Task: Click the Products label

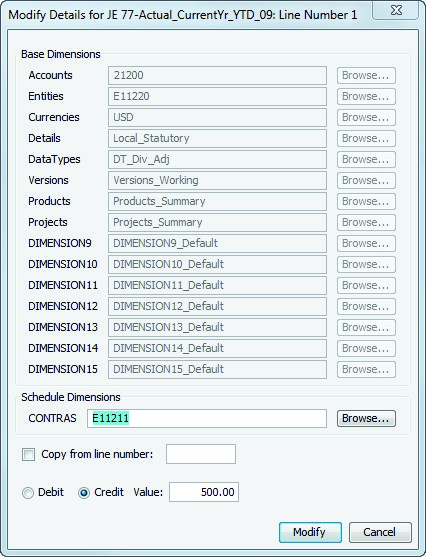Action: (49, 201)
